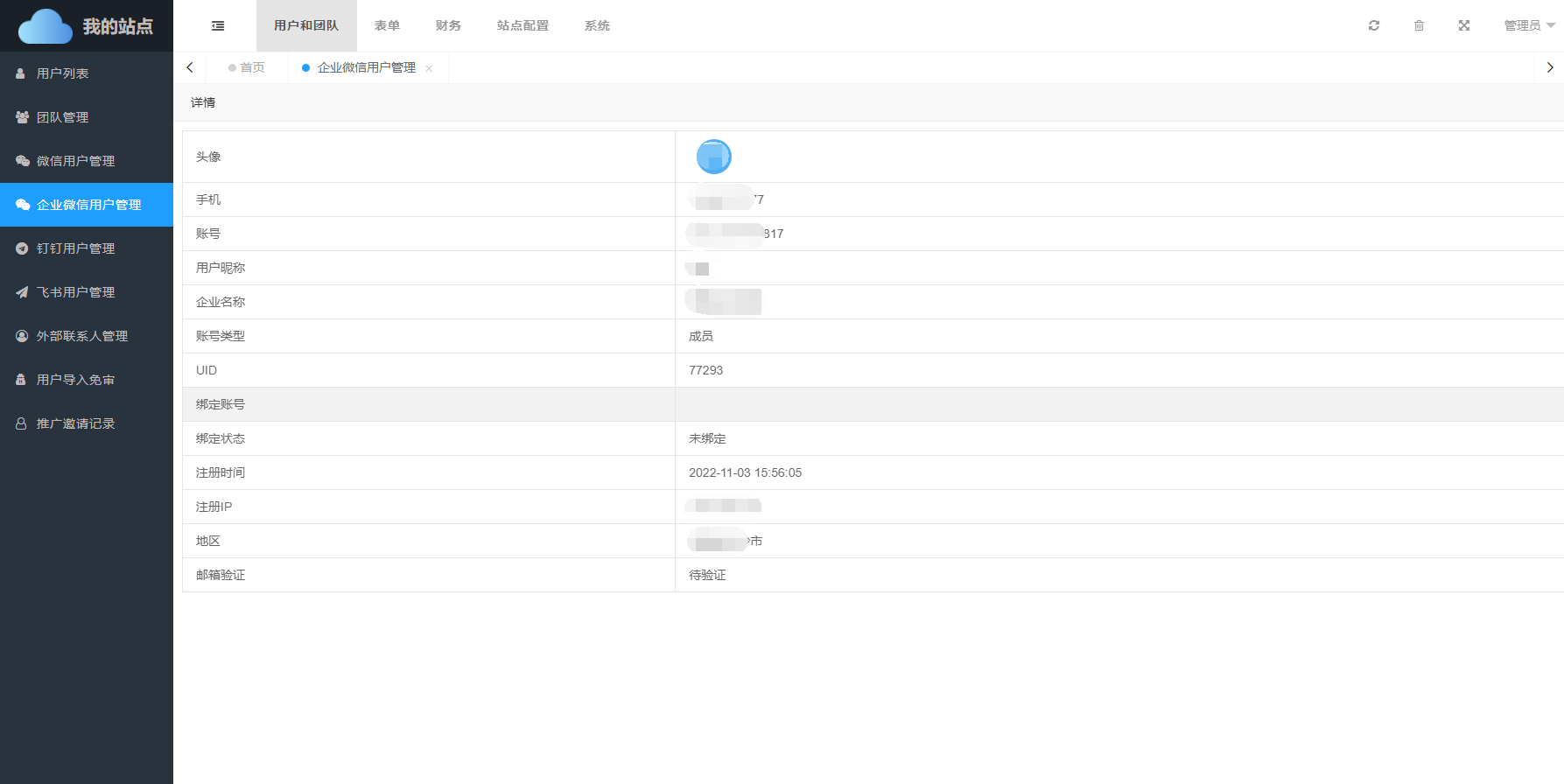
Task: Click the trash clear-cache icon
Action: click(1419, 26)
